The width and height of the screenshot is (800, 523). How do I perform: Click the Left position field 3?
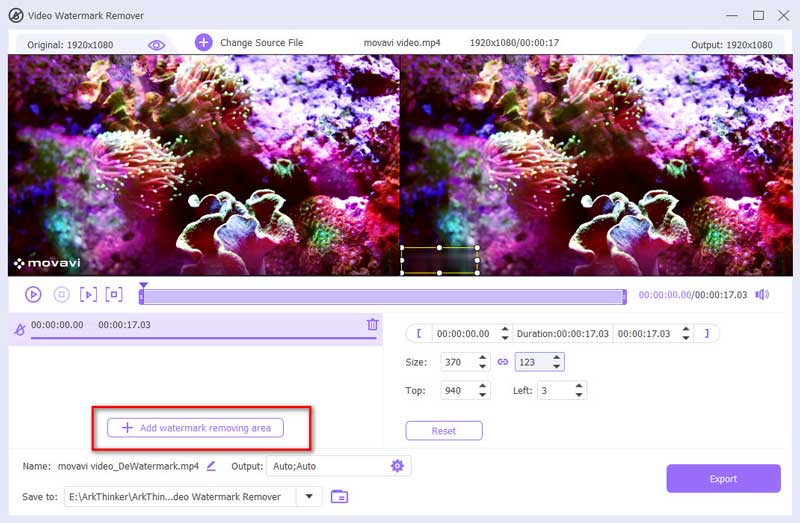pos(555,391)
